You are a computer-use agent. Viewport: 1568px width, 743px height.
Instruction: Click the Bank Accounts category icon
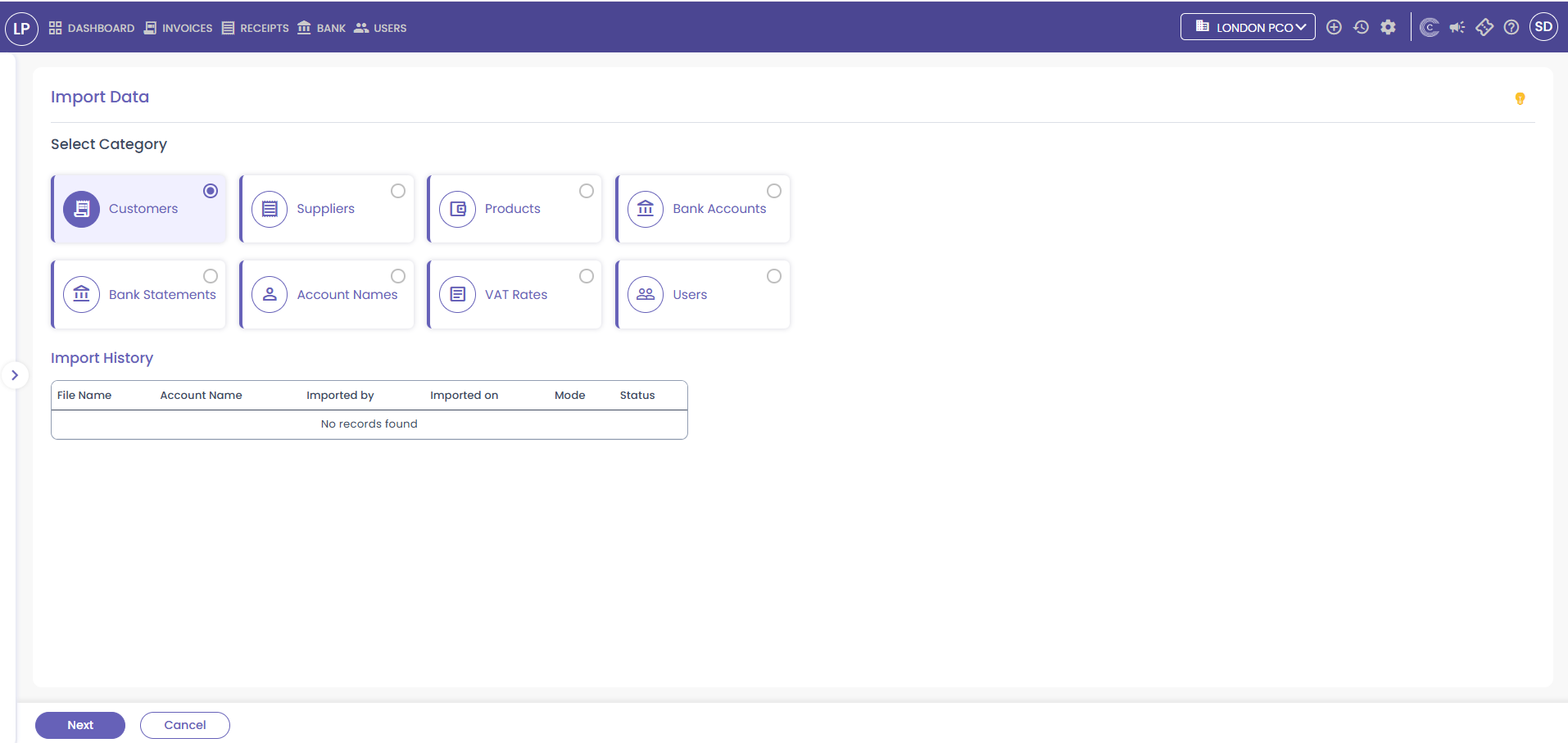click(x=646, y=209)
